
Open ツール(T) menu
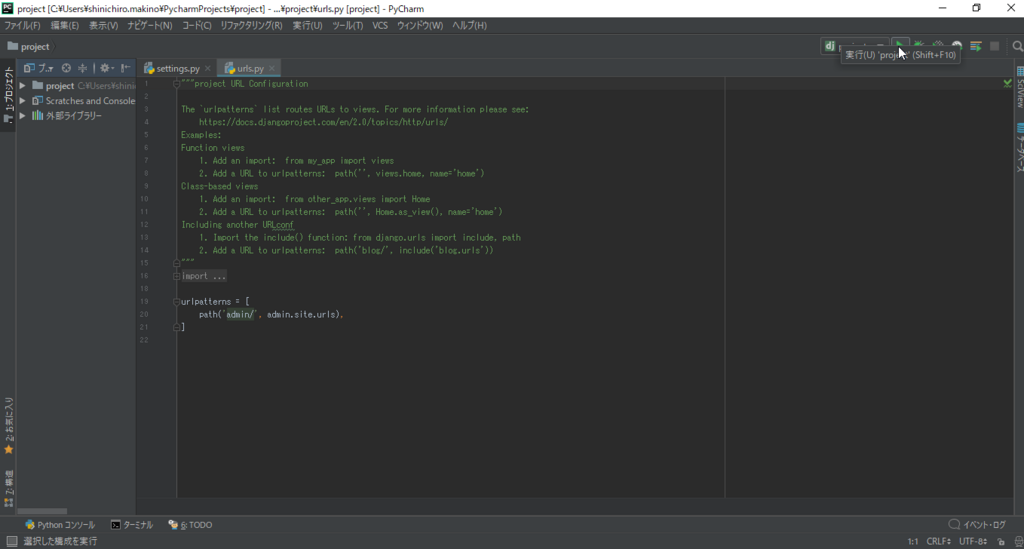click(347, 25)
